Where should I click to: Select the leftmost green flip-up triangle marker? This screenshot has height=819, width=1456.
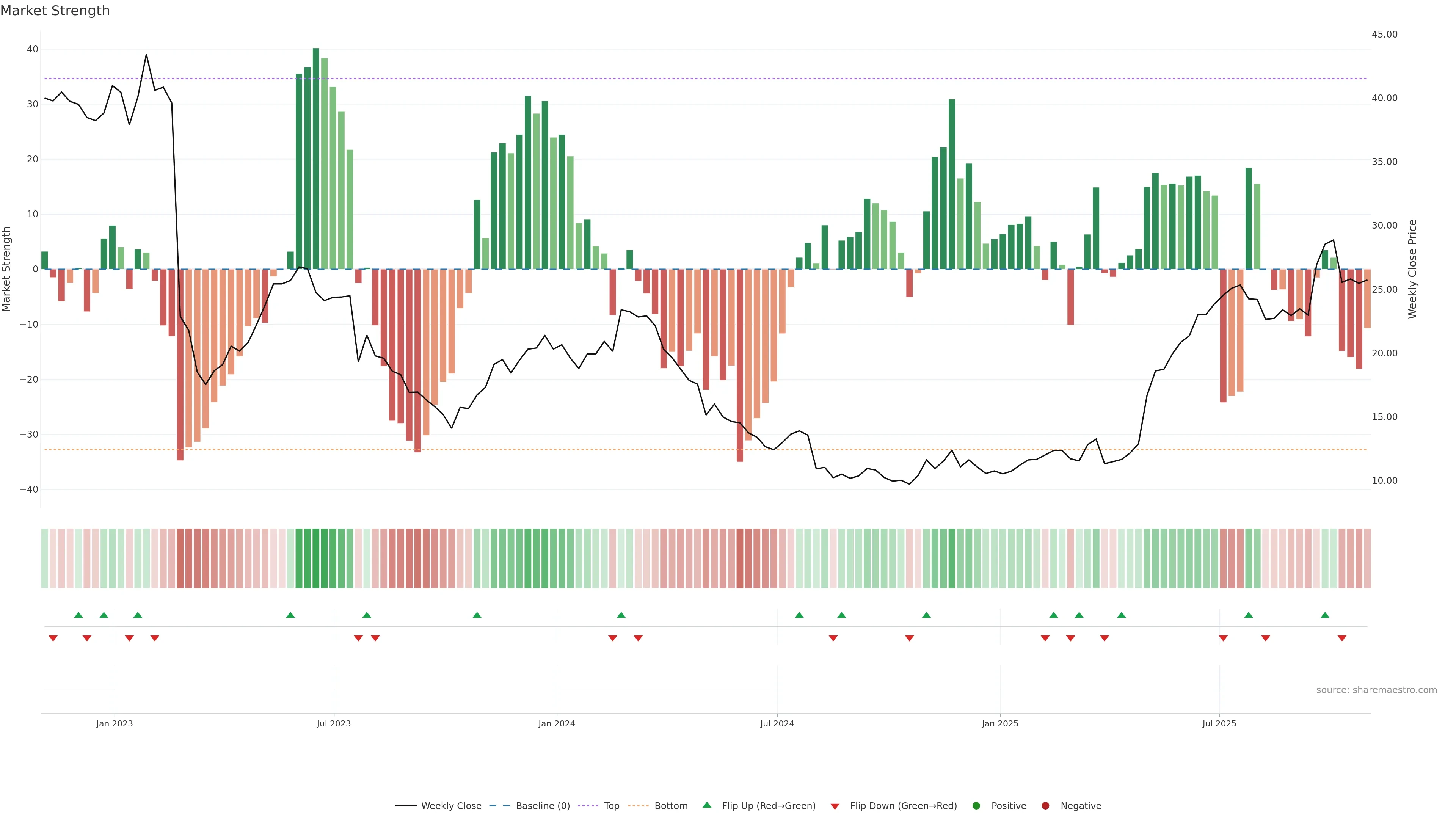pyautogui.click(x=78, y=615)
